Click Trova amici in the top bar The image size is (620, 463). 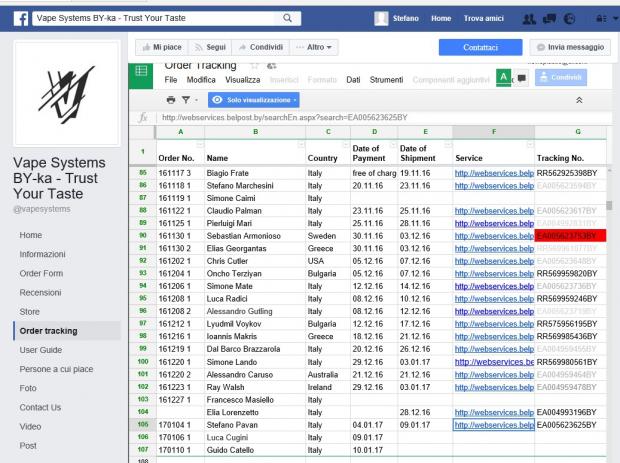tap(484, 19)
